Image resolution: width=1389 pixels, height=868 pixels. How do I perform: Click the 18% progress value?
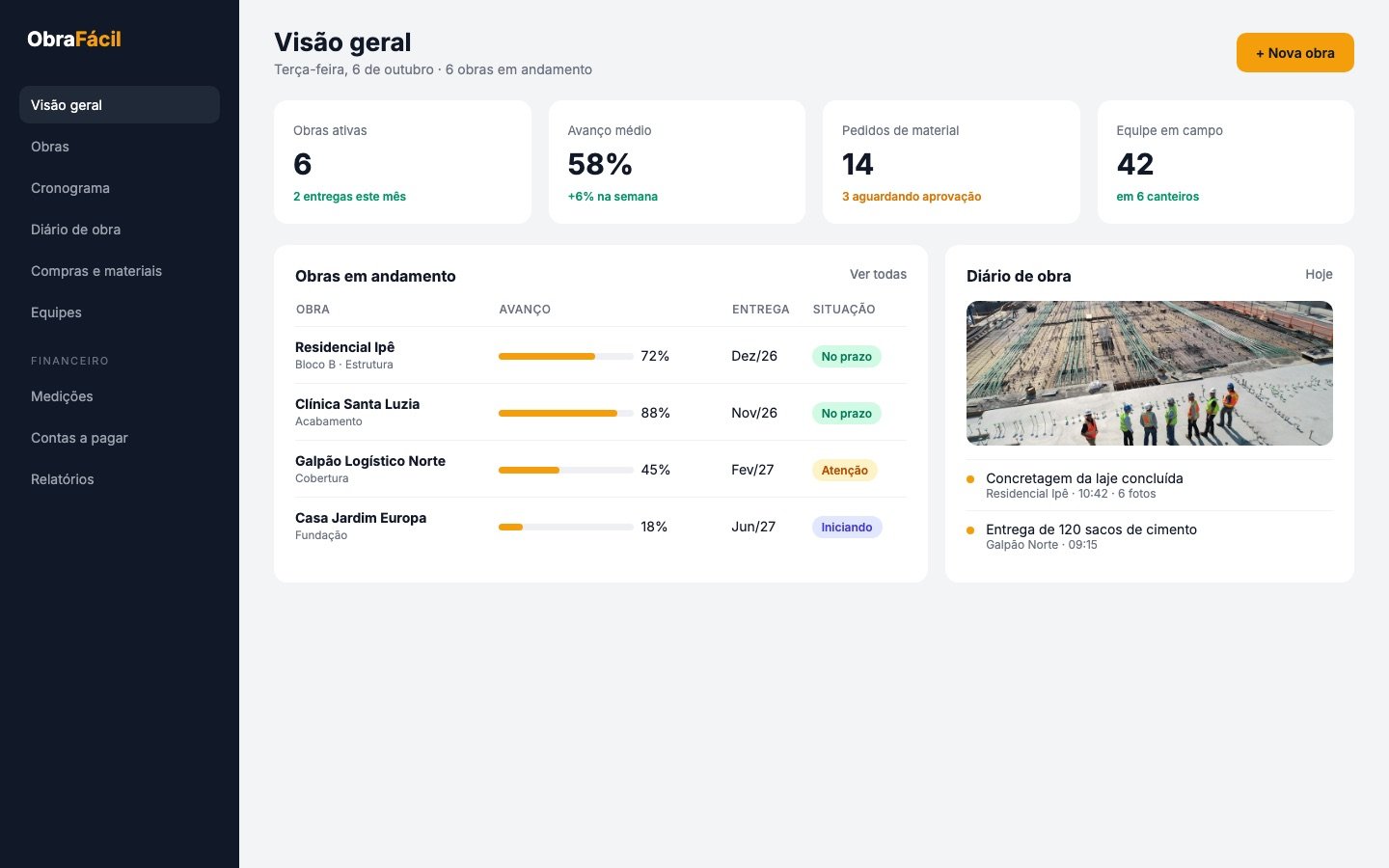coord(654,527)
